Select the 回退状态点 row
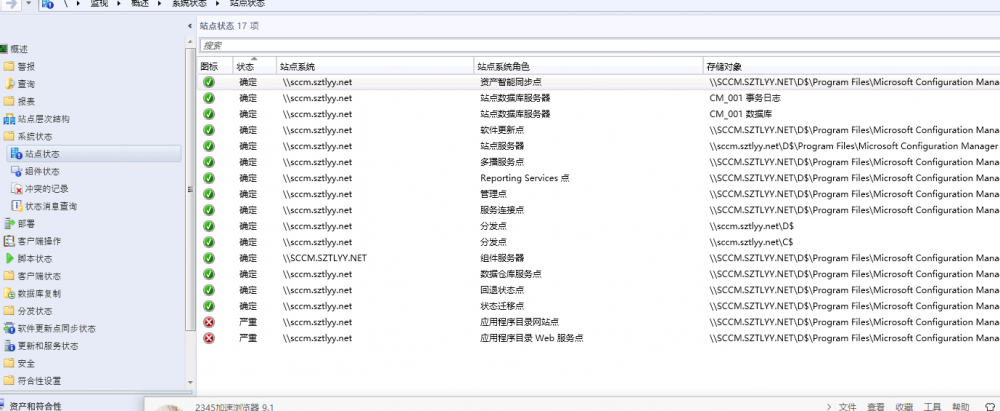 coord(599,290)
